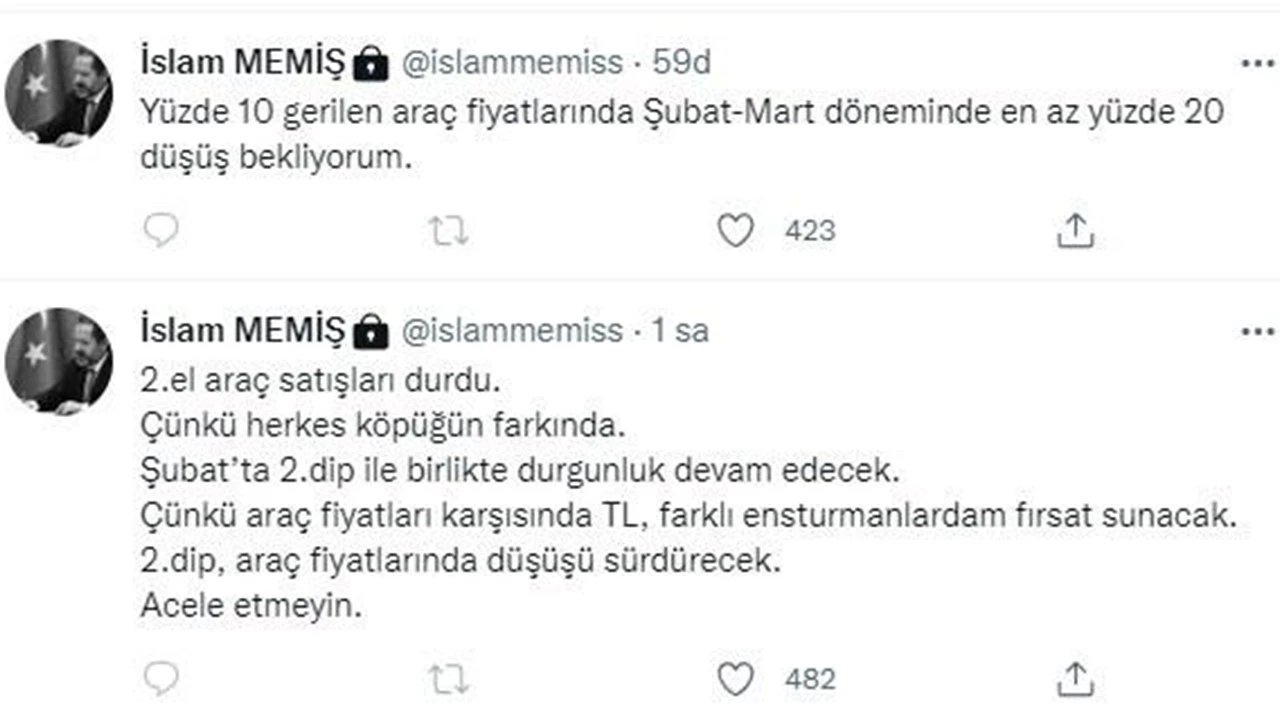
Task: Open the '1 sa' timestamp link
Action: 680,331
